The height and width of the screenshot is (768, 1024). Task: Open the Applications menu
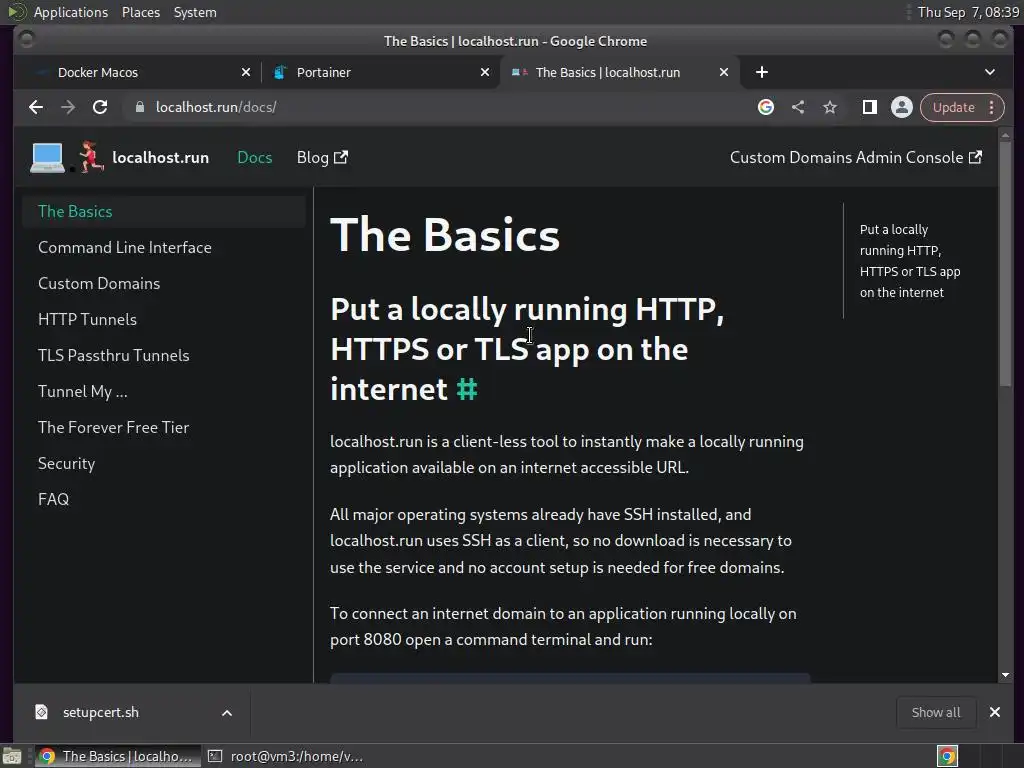(x=71, y=12)
